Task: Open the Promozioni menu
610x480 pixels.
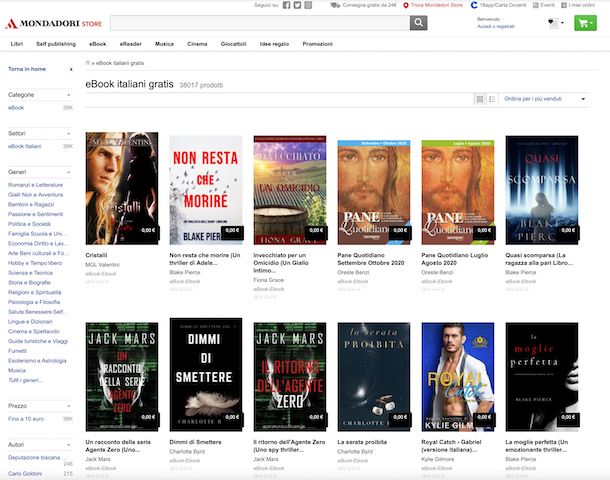Action: coord(317,44)
